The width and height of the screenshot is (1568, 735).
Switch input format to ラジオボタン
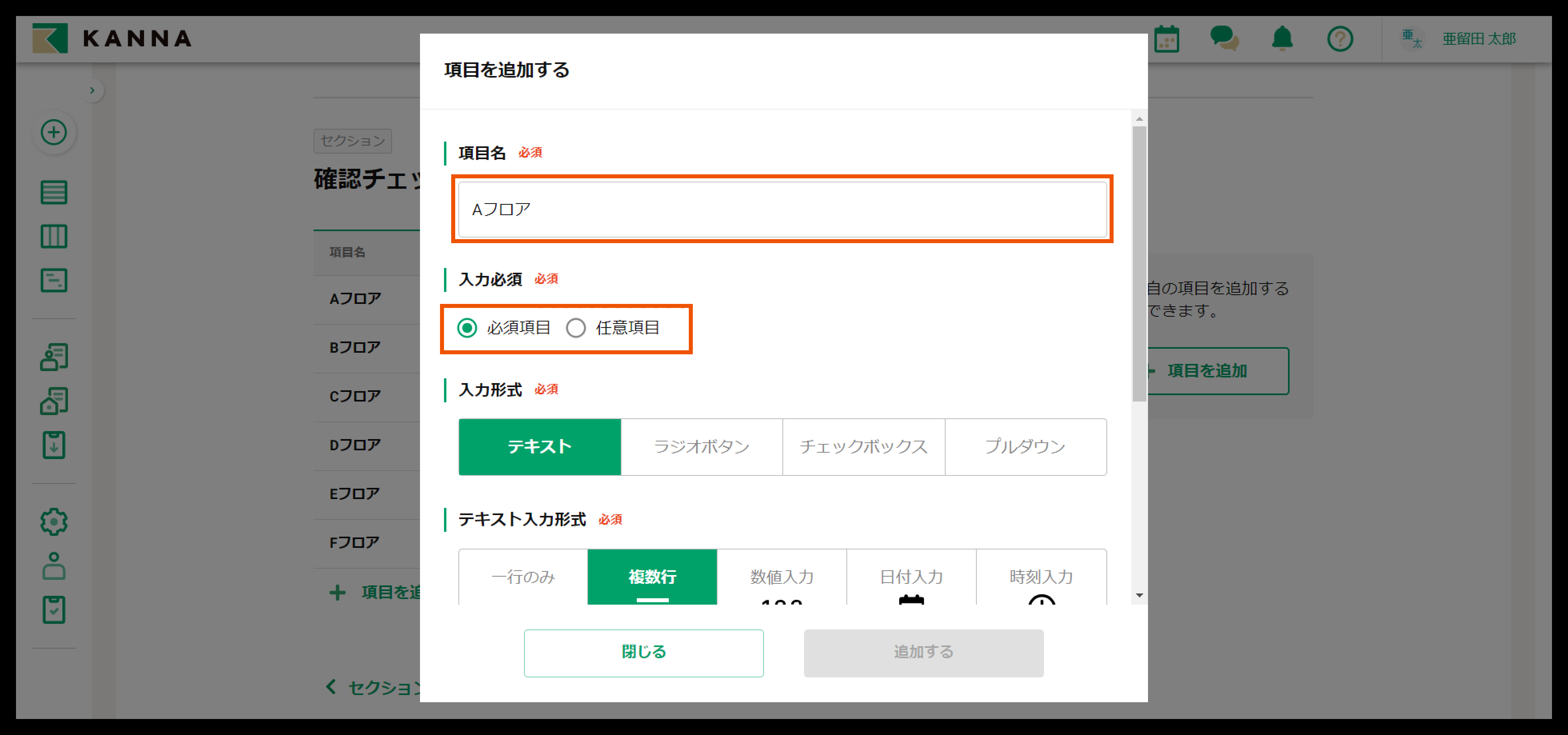701,447
